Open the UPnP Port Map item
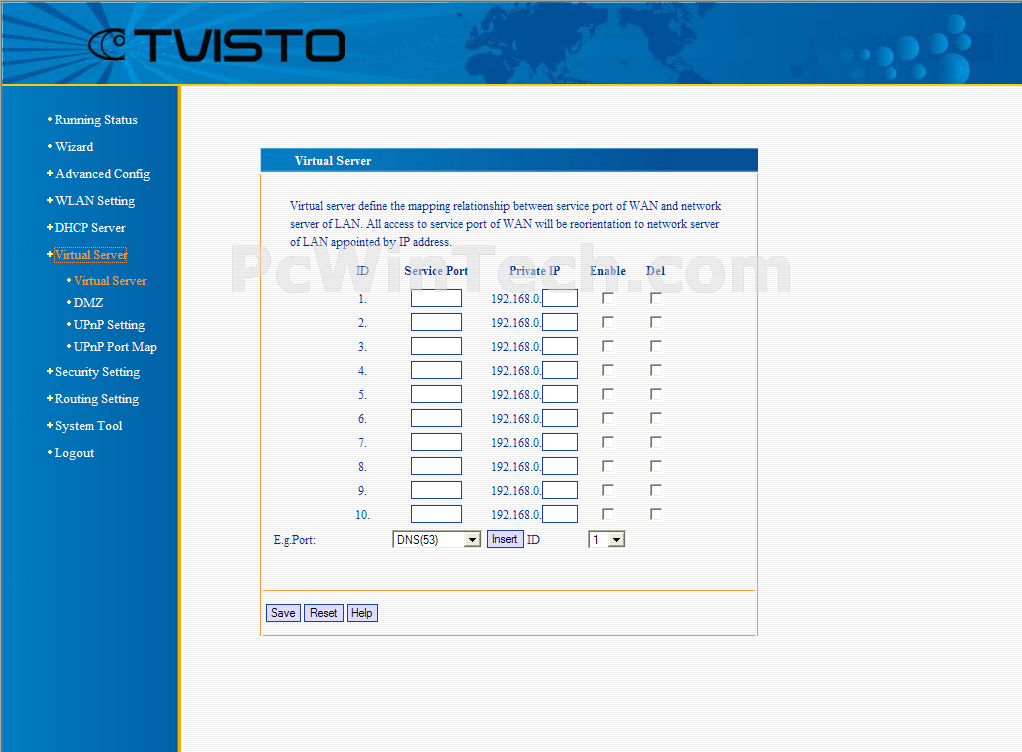The image size is (1022, 752). coord(115,347)
